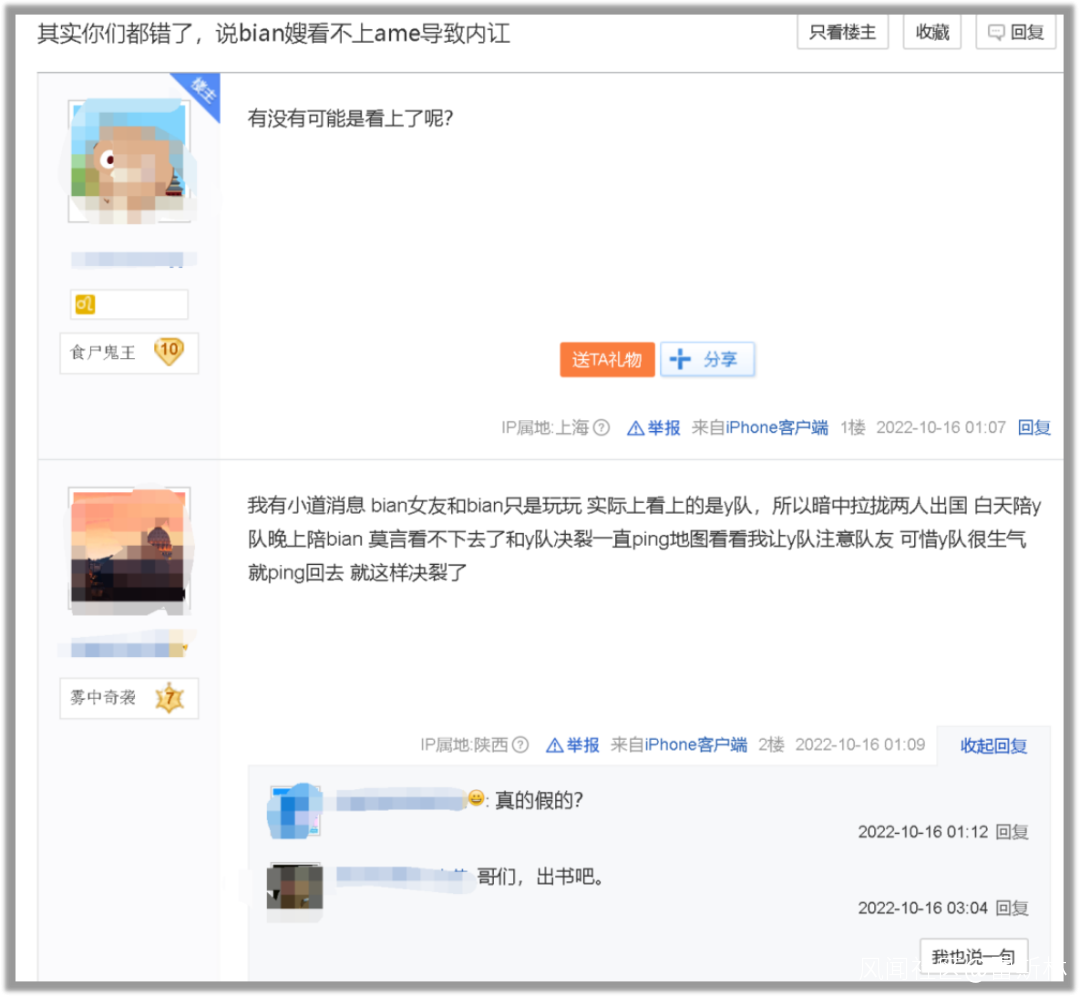
Task: Open the original poster's pixelated avatar
Action: point(129,161)
